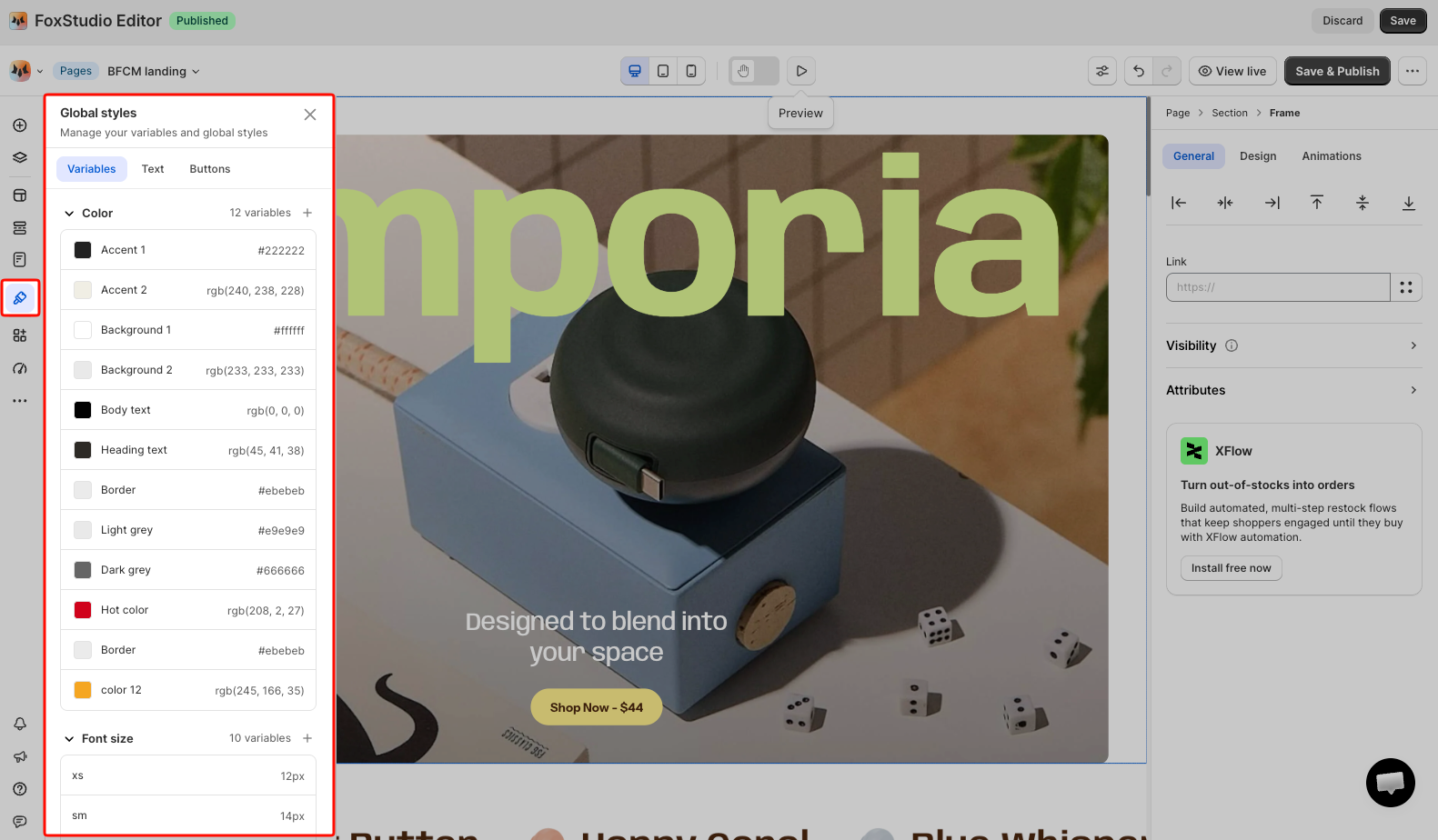Open the announcements megaphone icon
Screen dimensions: 1438x840
point(20,756)
